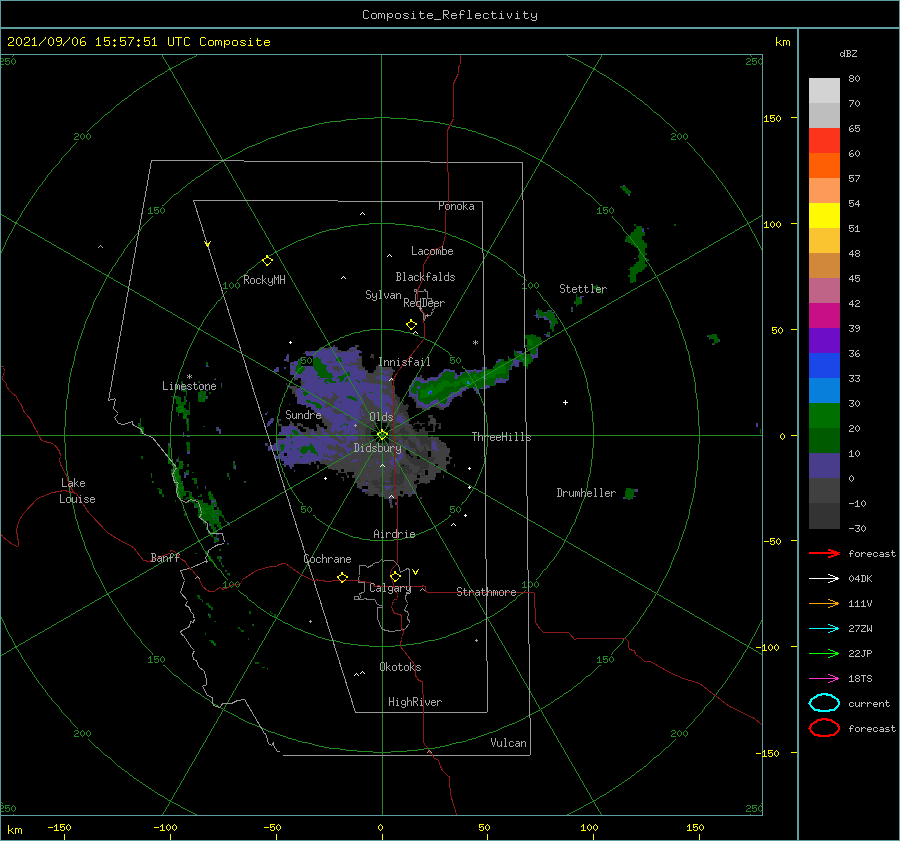Click the Airdrie label

394,534
